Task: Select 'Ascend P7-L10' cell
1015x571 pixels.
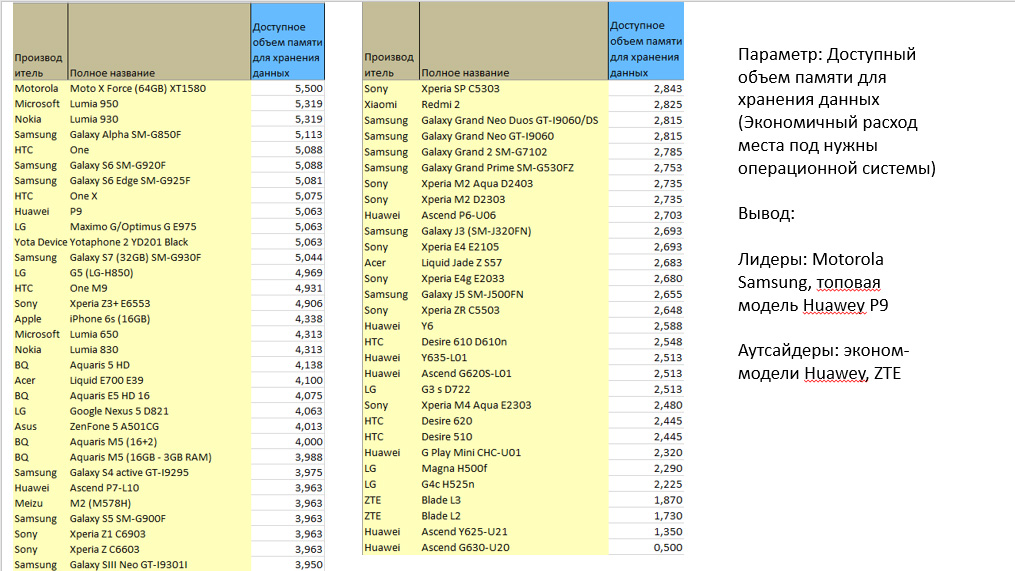Action: click(159, 488)
